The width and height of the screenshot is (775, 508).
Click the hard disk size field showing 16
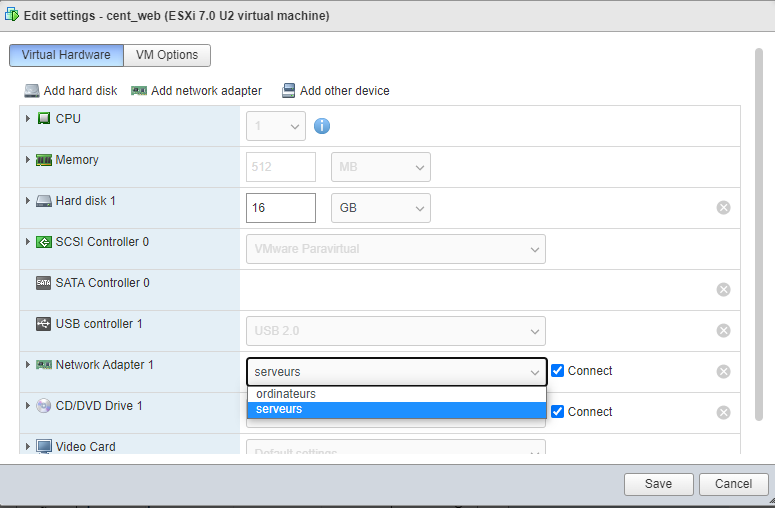coord(281,208)
